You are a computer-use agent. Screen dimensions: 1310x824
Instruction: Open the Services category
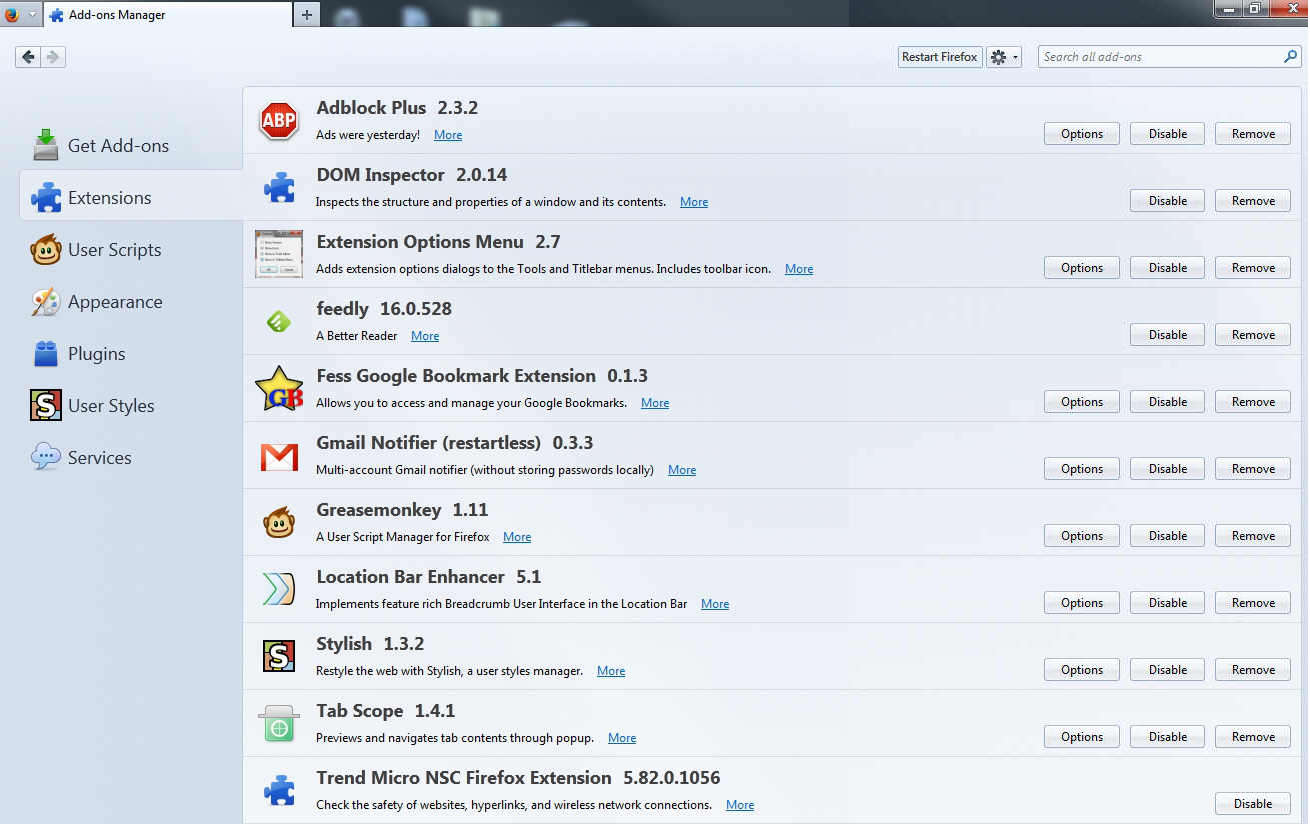tap(100, 457)
